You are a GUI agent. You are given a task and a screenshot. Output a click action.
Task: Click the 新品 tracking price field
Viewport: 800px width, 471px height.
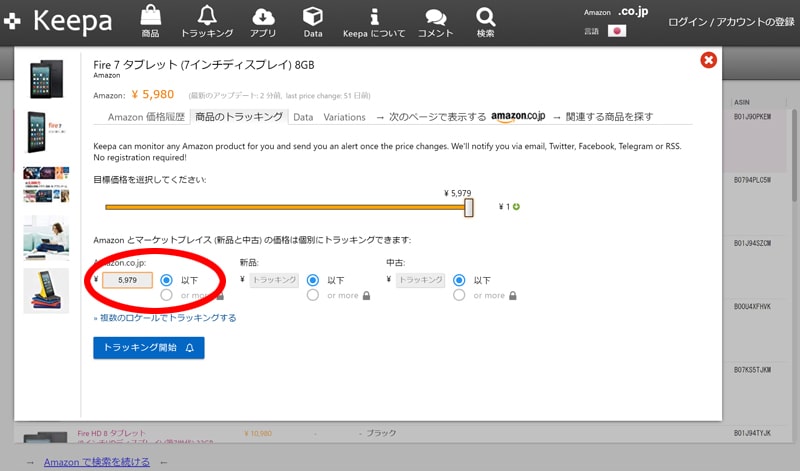274,280
